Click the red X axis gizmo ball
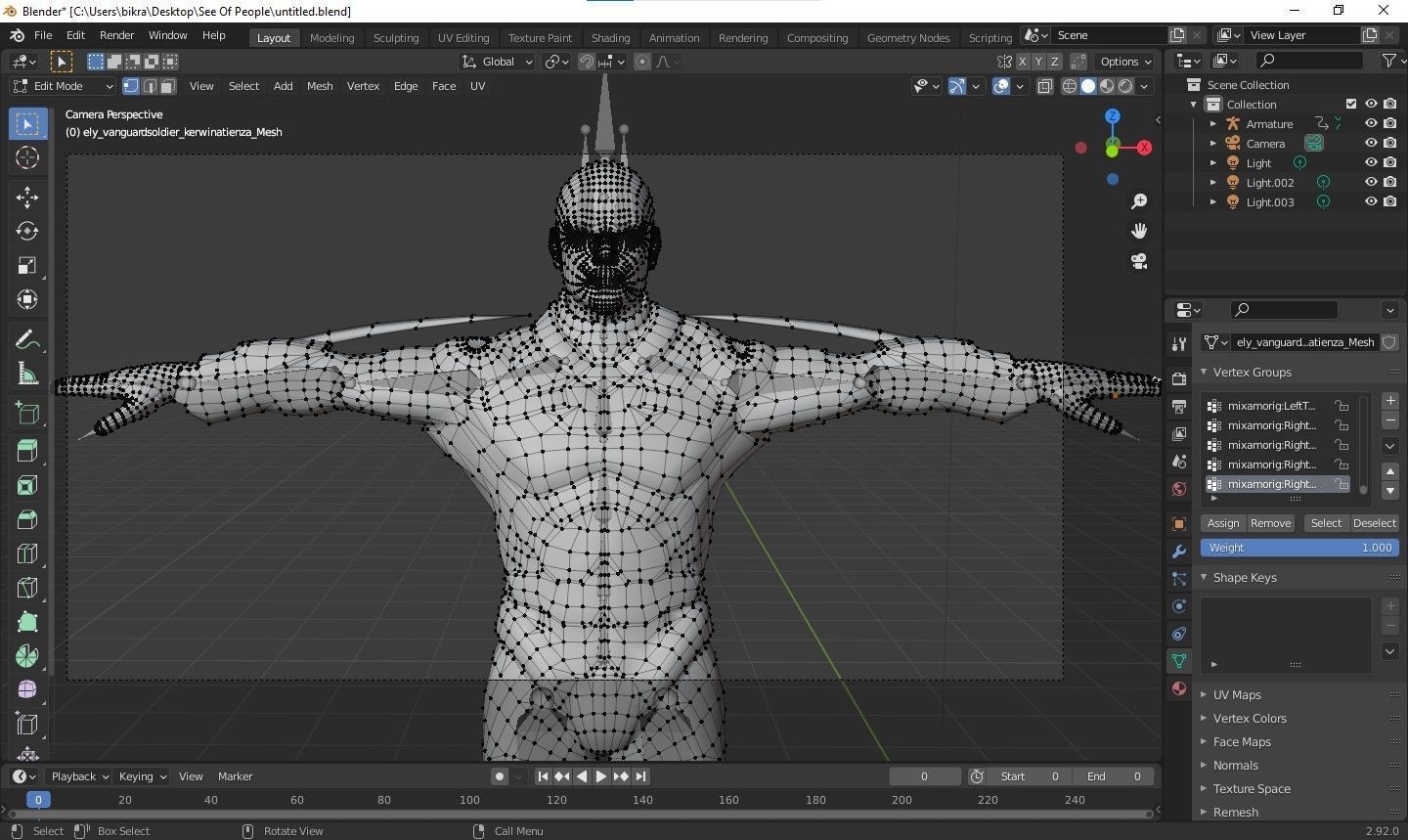Screen dimensions: 1408x840 1144,148
